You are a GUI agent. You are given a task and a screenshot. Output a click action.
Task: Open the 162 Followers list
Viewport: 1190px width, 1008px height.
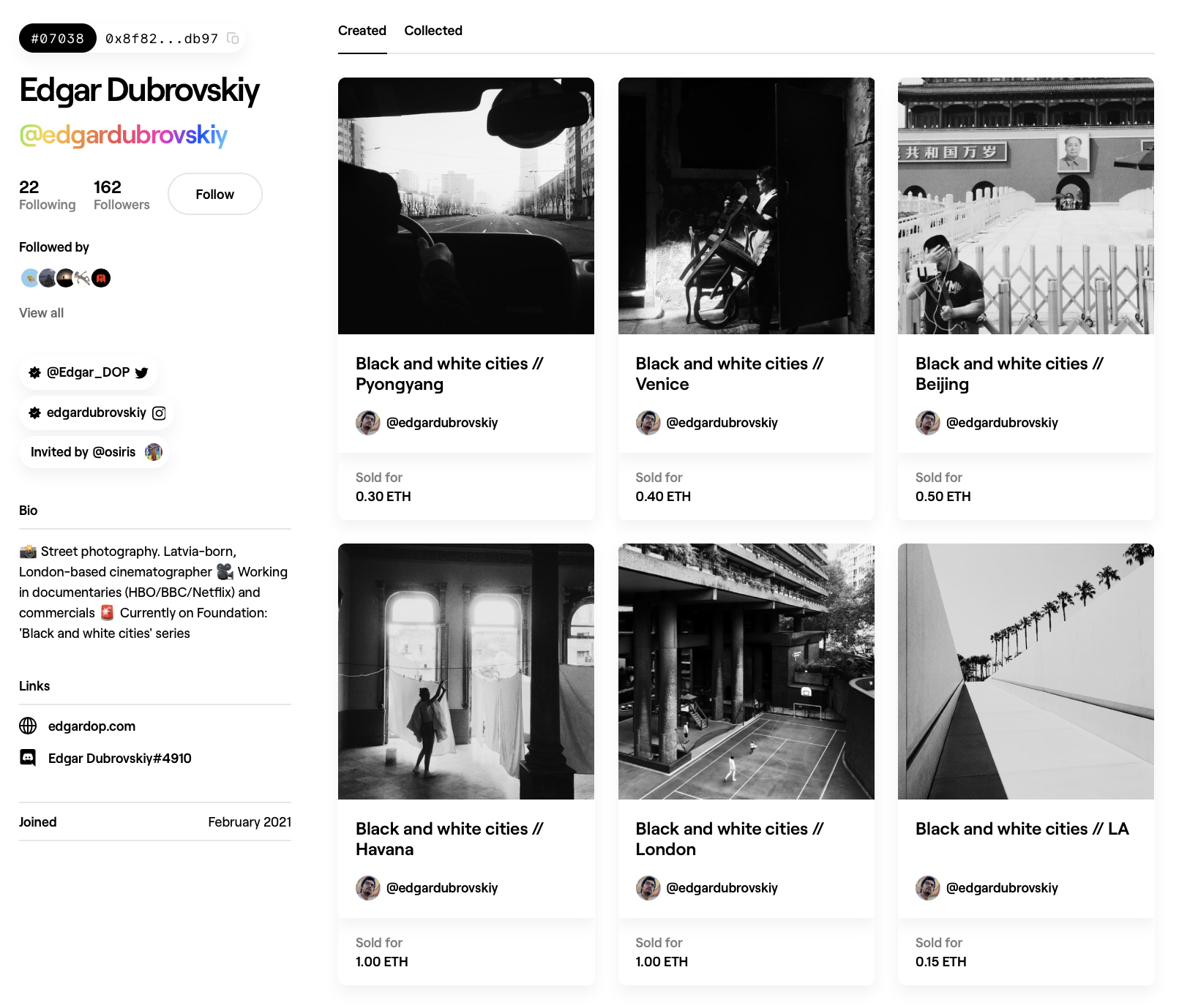[x=121, y=195]
